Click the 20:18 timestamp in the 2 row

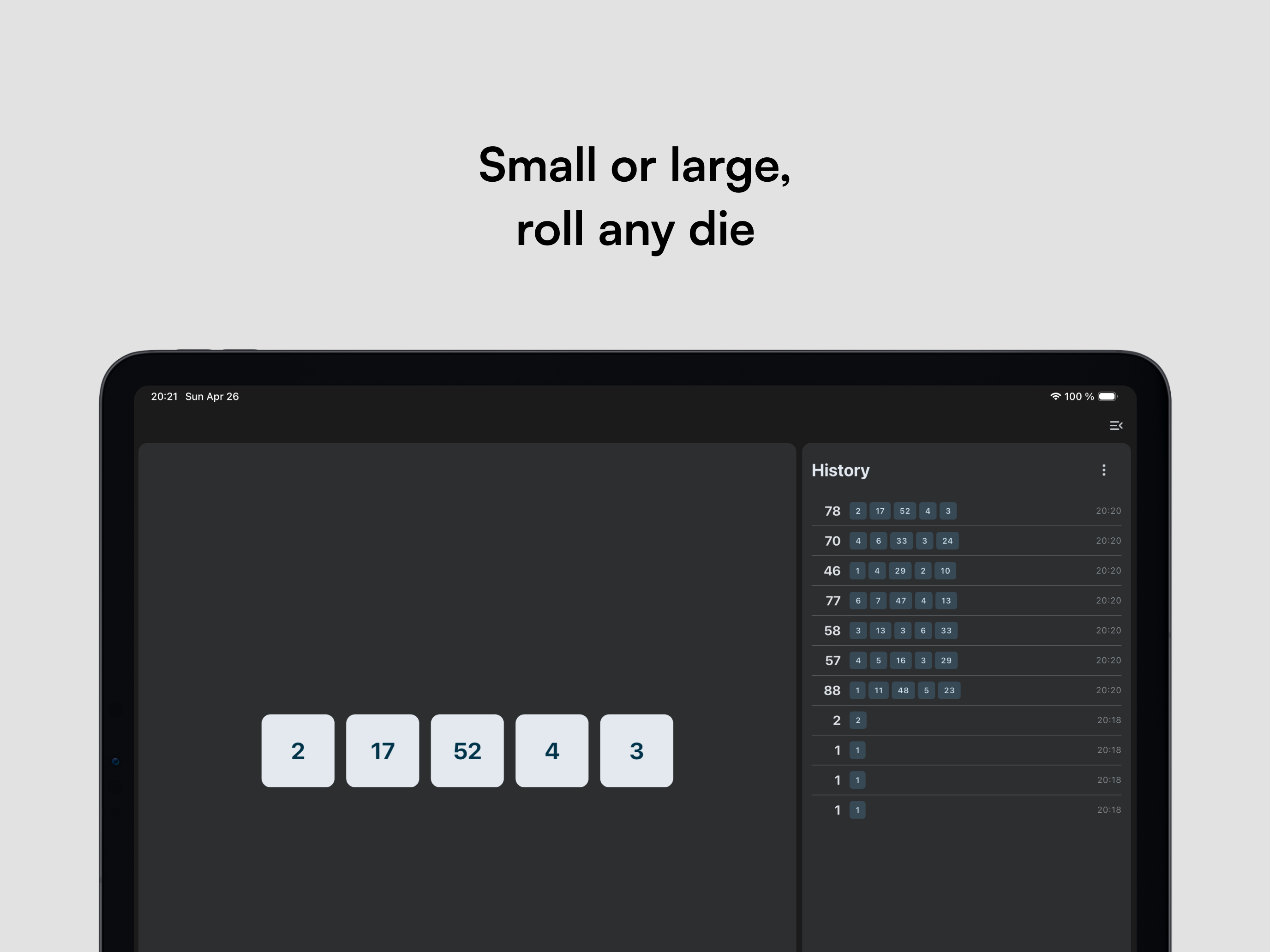click(1108, 720)
